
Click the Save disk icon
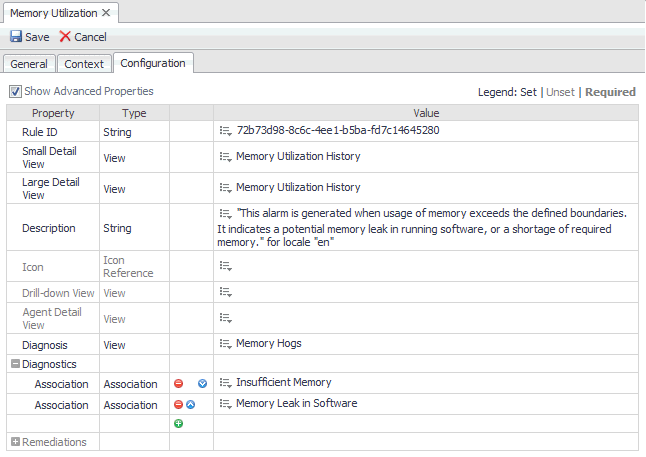[x=16, y=37]
